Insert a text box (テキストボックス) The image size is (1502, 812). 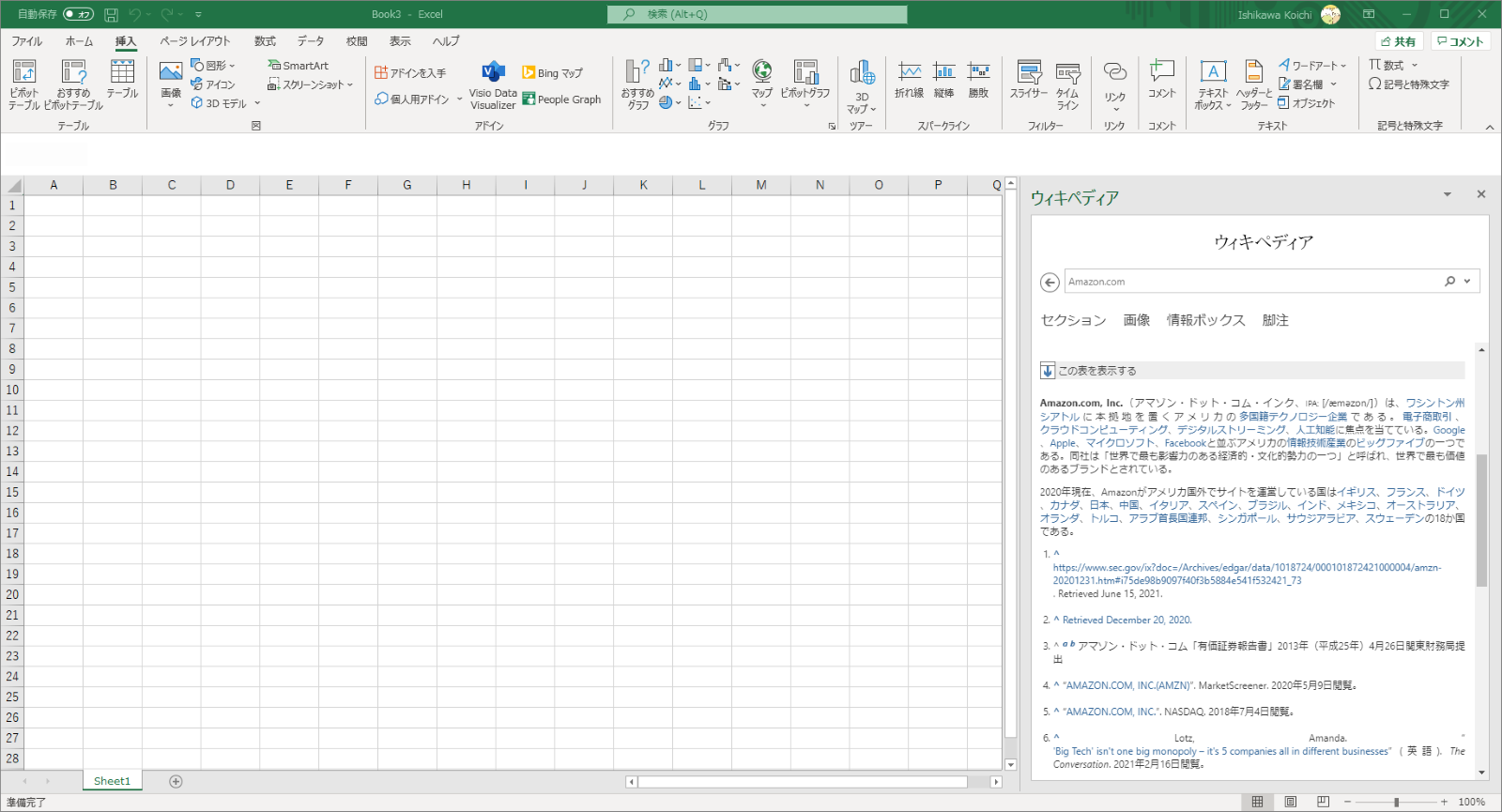pos(1213,84)
